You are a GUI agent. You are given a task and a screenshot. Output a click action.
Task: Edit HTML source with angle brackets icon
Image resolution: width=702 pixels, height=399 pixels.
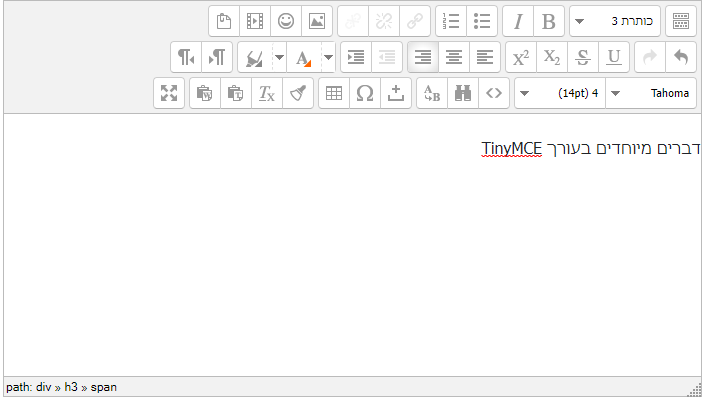pyautogui.click(x=494, y=93)
